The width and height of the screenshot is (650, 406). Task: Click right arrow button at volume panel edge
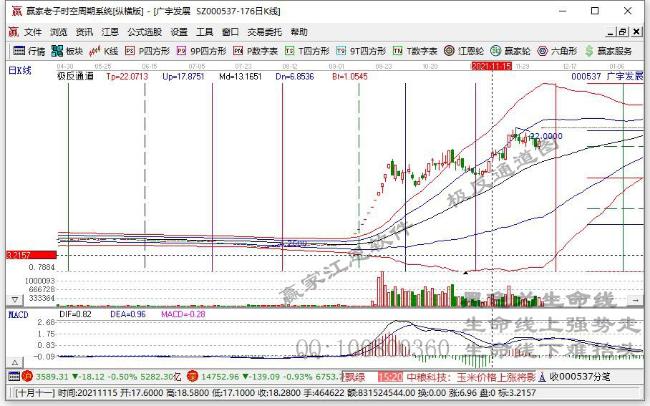coord(635,299)
